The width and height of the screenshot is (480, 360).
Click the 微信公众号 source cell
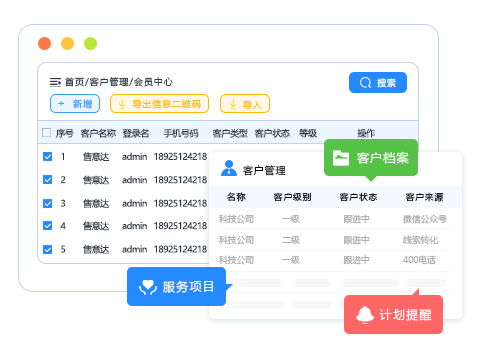coord(425,219)
